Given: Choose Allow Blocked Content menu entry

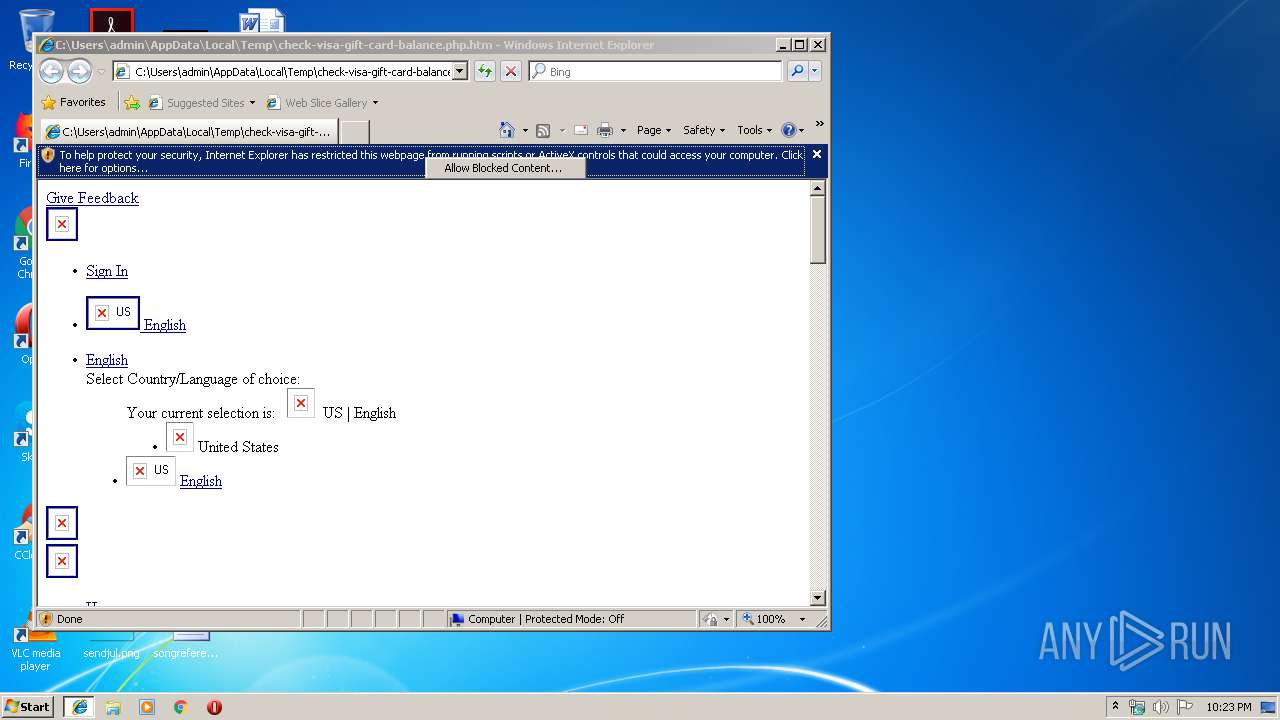Looking at the screenshot, I should pos(503,168).
